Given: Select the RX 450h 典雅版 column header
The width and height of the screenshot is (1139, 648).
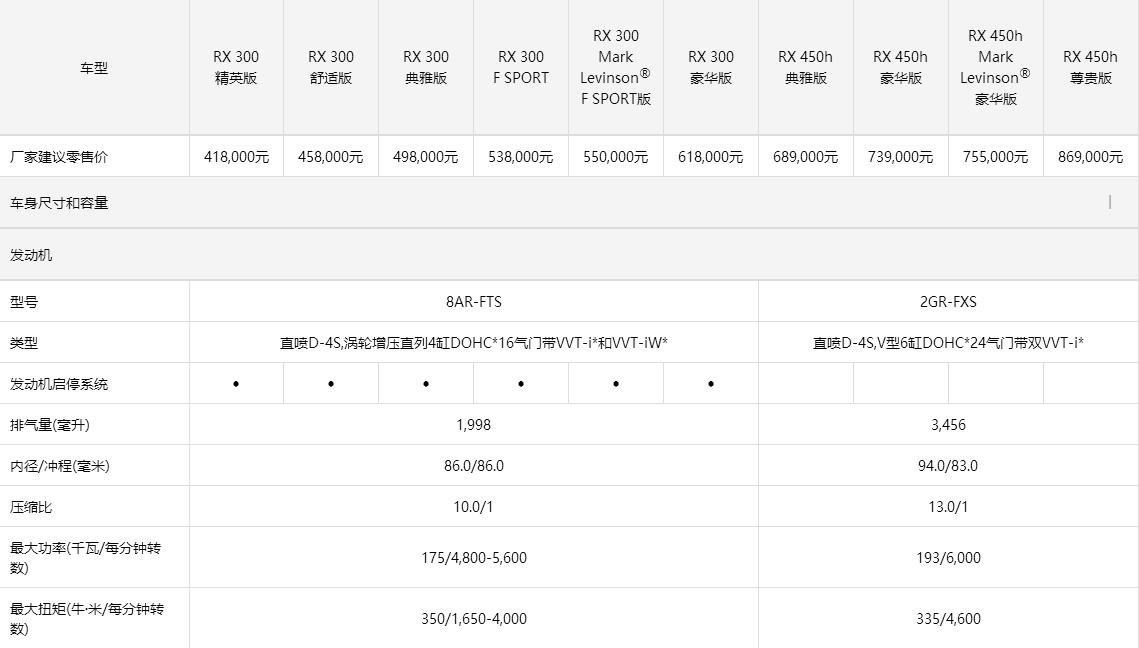Looking at the screenshot, I should [x=806, y=68].
